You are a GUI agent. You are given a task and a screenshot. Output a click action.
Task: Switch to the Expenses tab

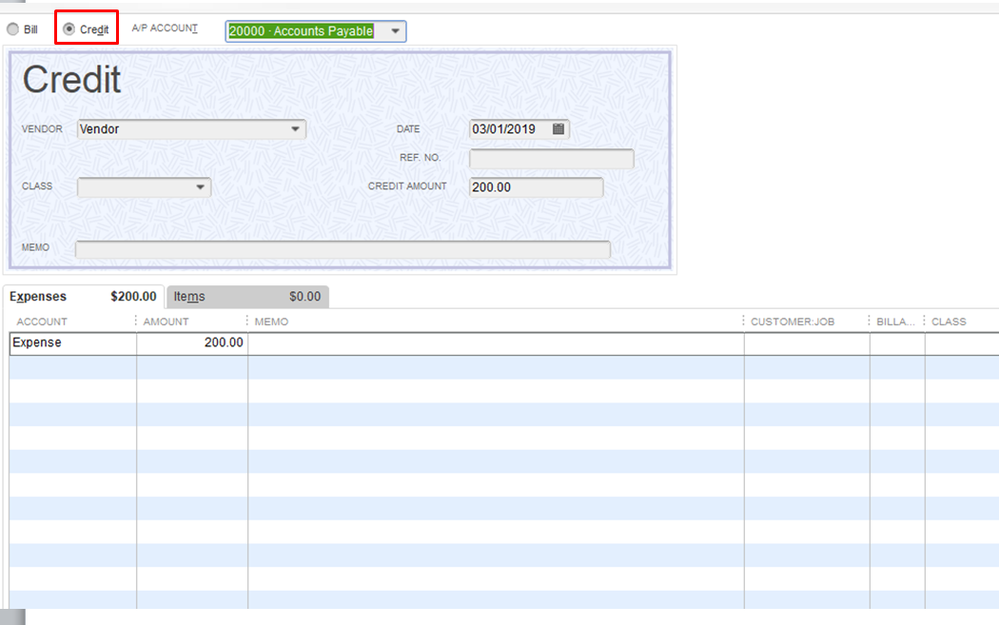pos(83,296)
